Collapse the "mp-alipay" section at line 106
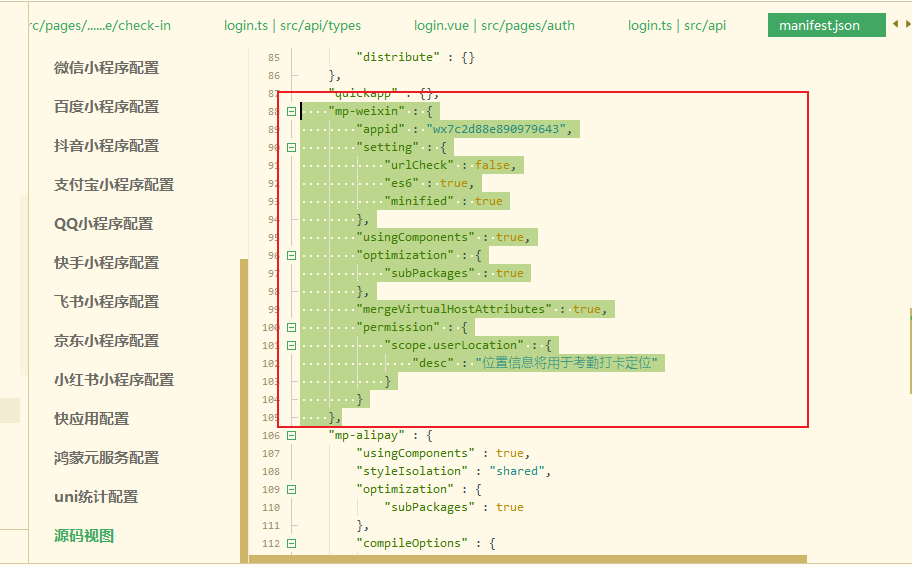The width and height of the screenshot is (912, 566). [291, 436]
